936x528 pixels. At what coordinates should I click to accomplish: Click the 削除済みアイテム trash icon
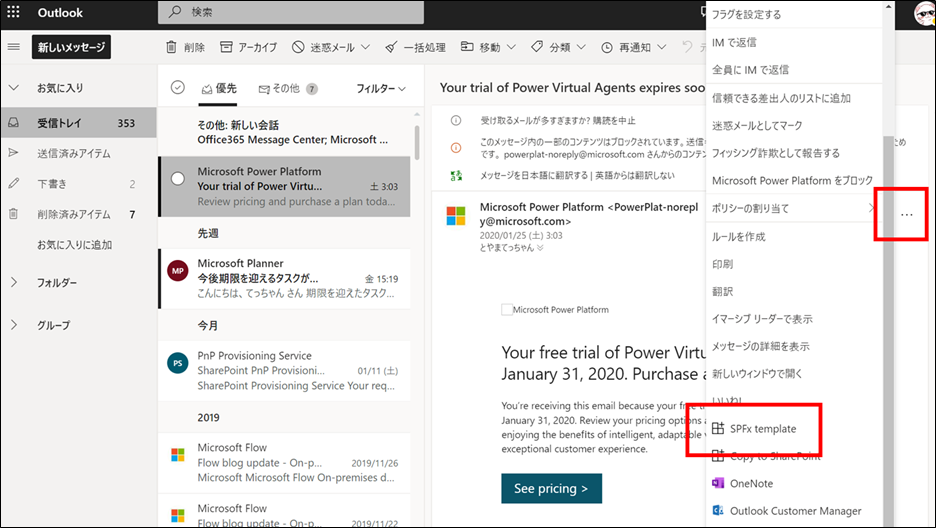(x=13, y=214)
